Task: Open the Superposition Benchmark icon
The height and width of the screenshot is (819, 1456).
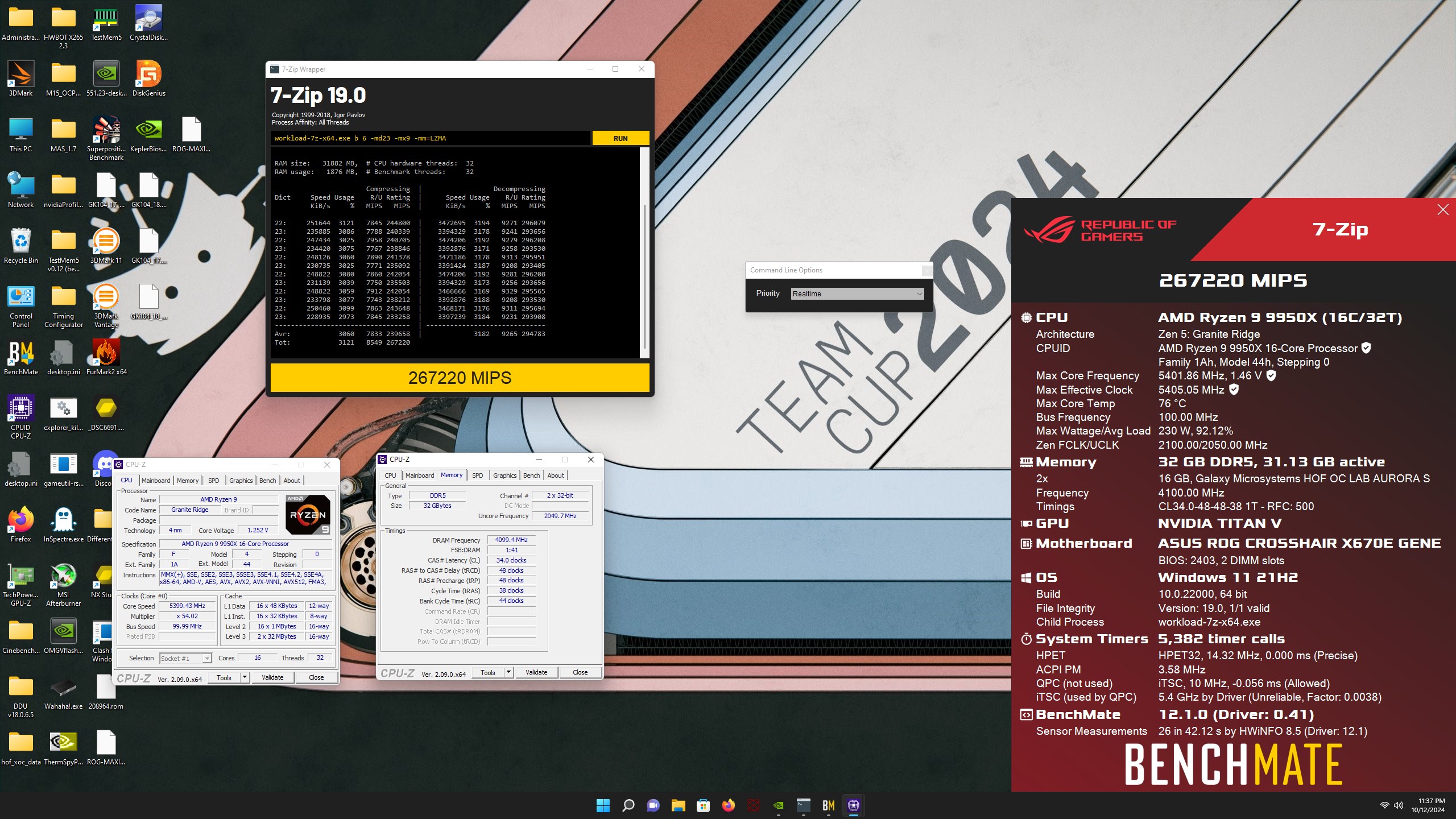Action: [x=106, y=139]
